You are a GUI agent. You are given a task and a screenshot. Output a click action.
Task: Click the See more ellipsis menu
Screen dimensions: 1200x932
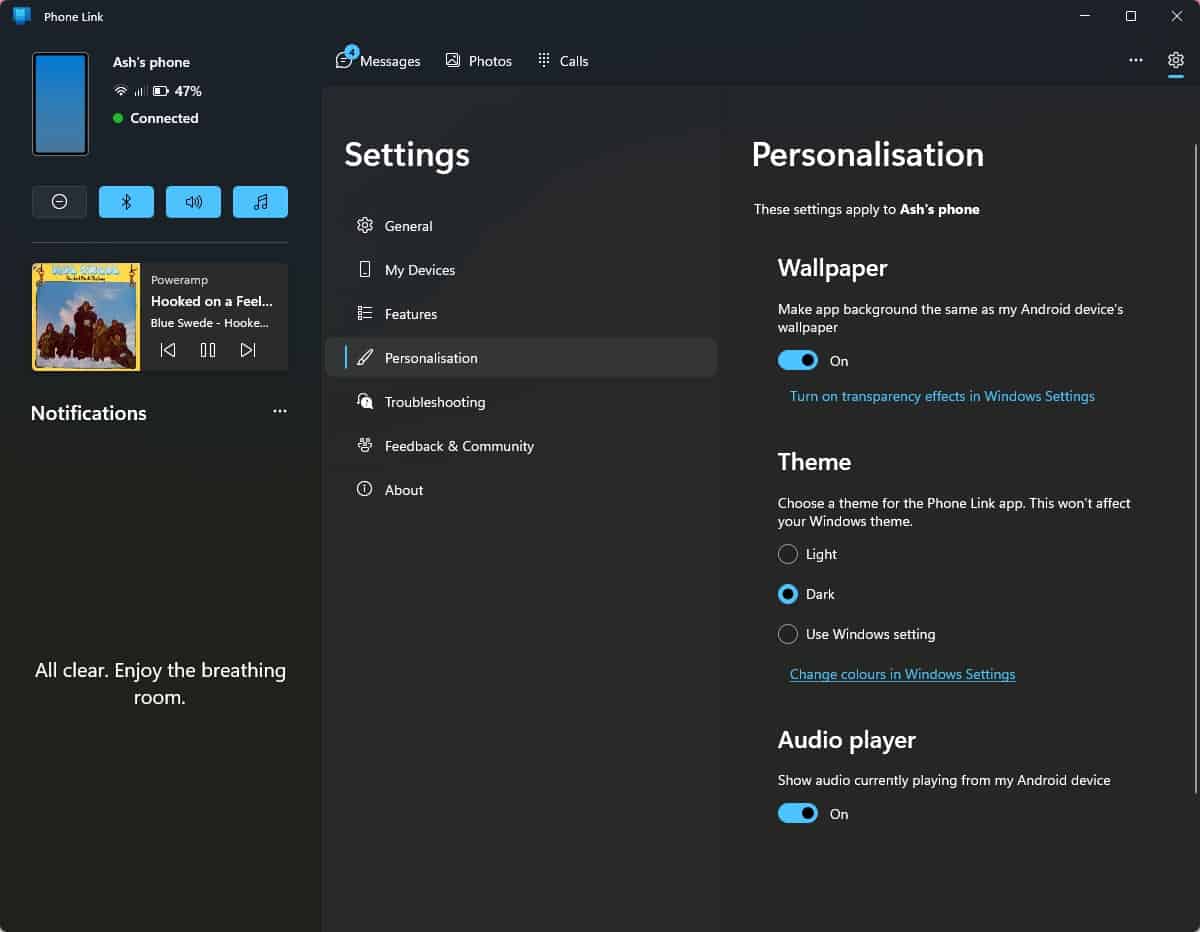[1136, 60]
